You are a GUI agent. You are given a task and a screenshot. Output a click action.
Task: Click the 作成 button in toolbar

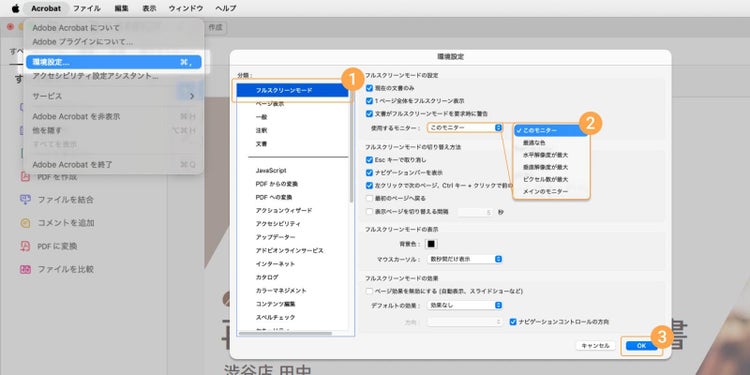216,27
